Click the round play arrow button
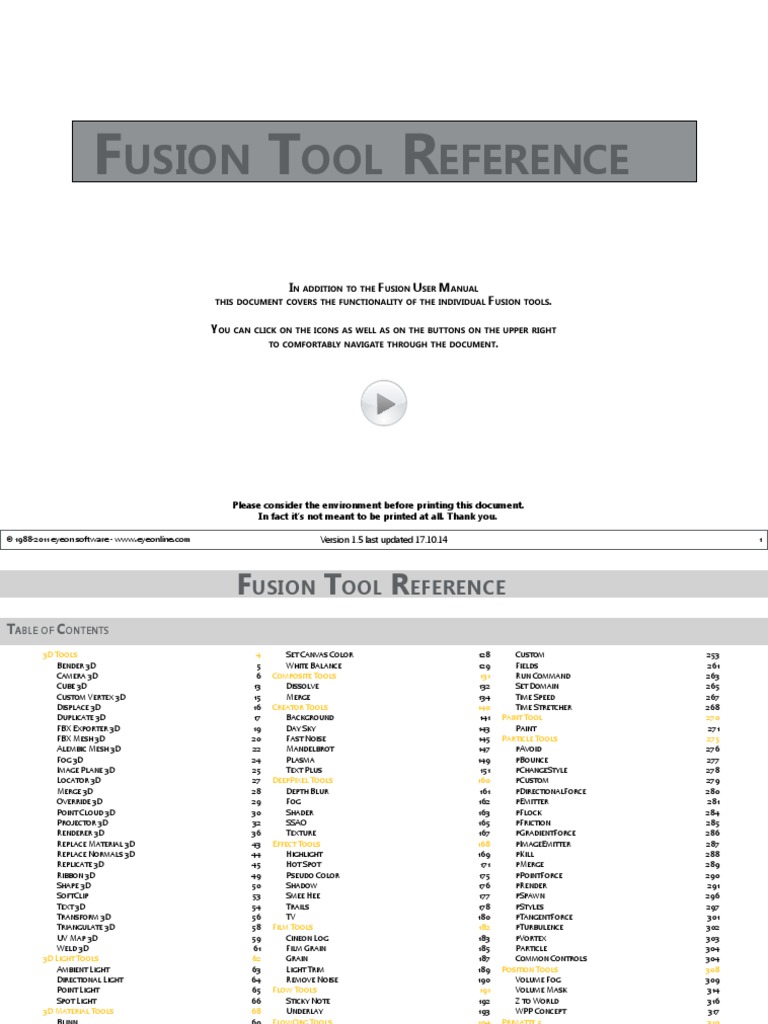The image size is (768, 1024). 384,403
